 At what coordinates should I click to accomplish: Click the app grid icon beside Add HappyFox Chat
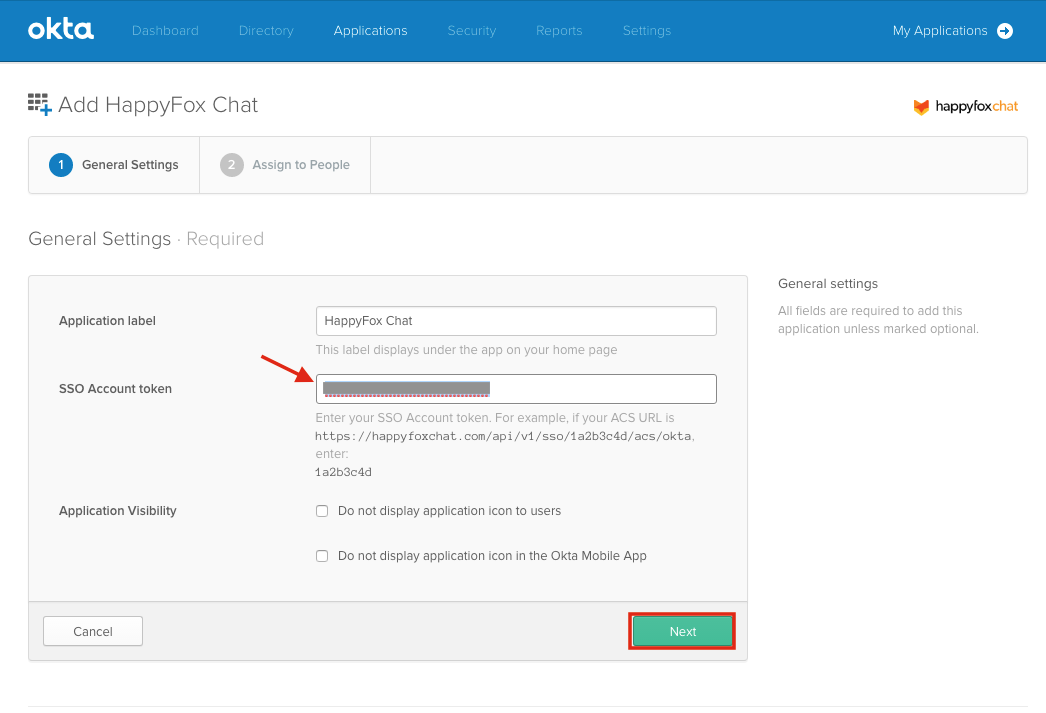click(37, 103)
